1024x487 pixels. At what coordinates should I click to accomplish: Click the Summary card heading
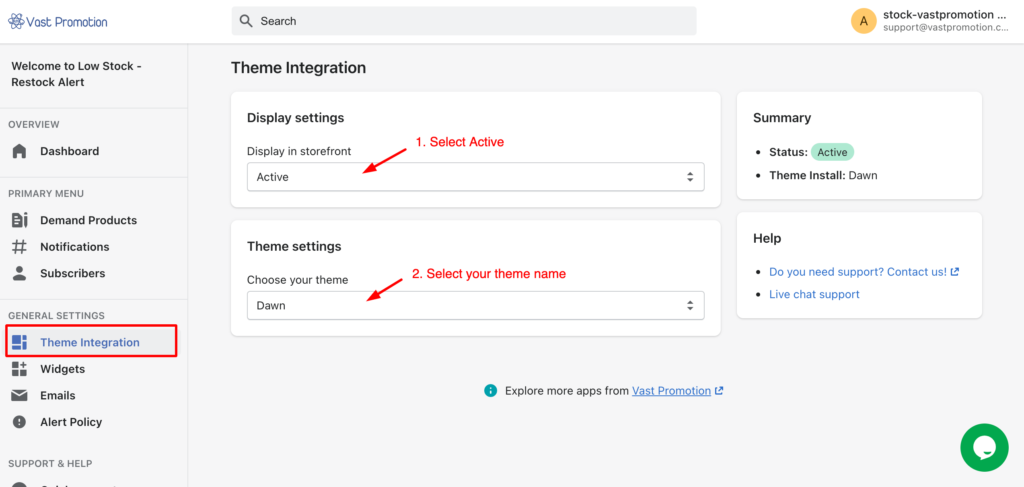(782, 118)
